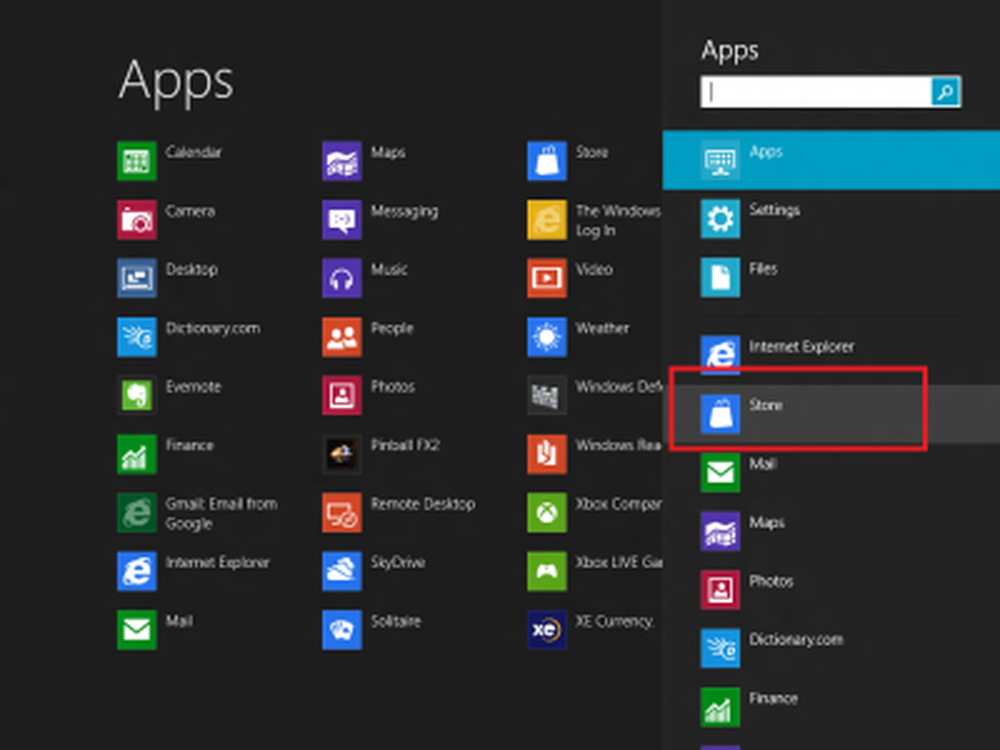Open Gmail Email from Google icon
Viewport: 1000px width, 750px height.
pyautogui.click(x=136, y=512)
